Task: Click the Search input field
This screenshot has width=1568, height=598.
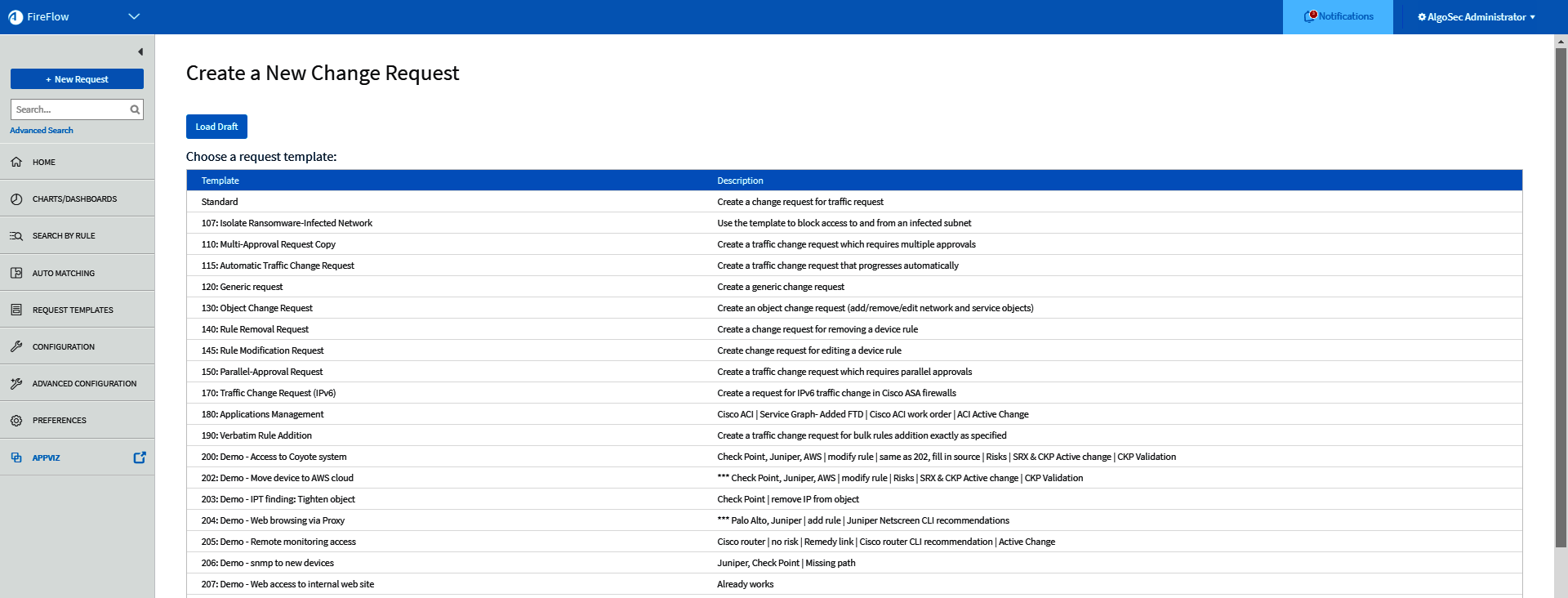Action: coord(70,109)
